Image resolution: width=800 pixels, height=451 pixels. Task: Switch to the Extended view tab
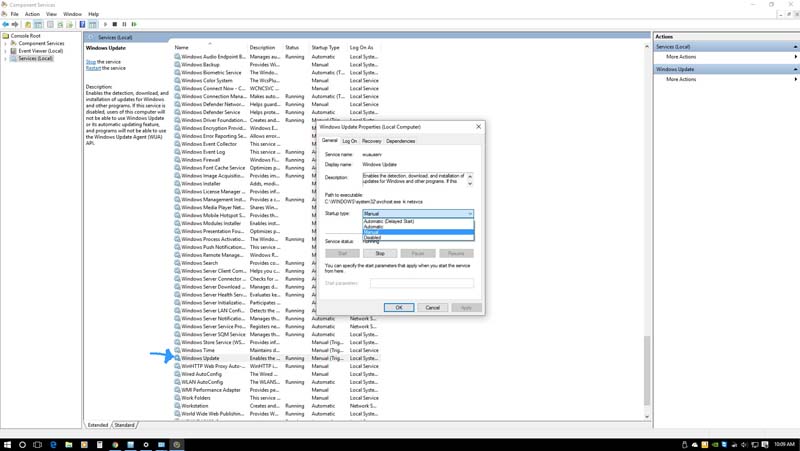click(97, 425)
